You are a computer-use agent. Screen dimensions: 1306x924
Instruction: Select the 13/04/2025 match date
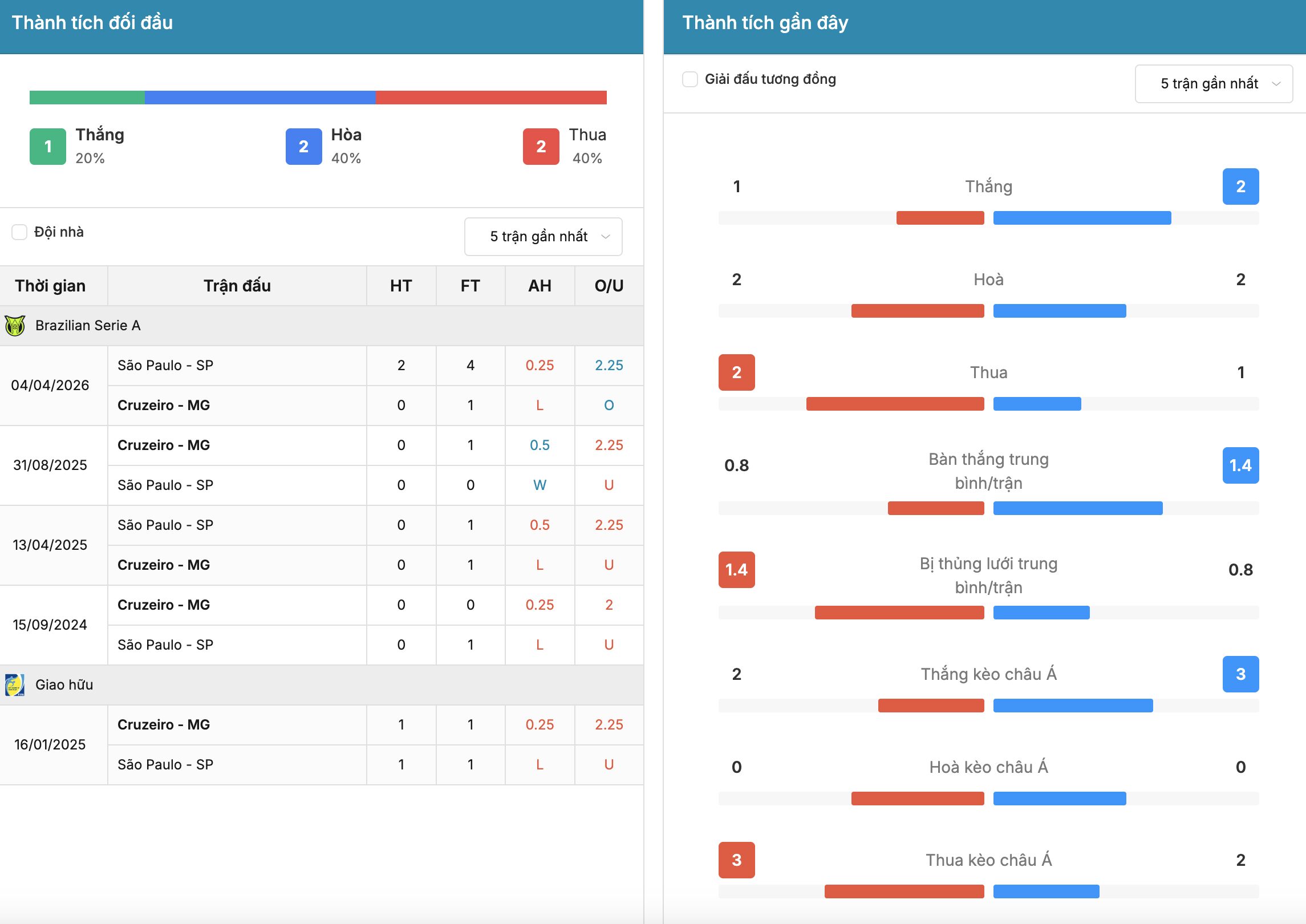50,545
